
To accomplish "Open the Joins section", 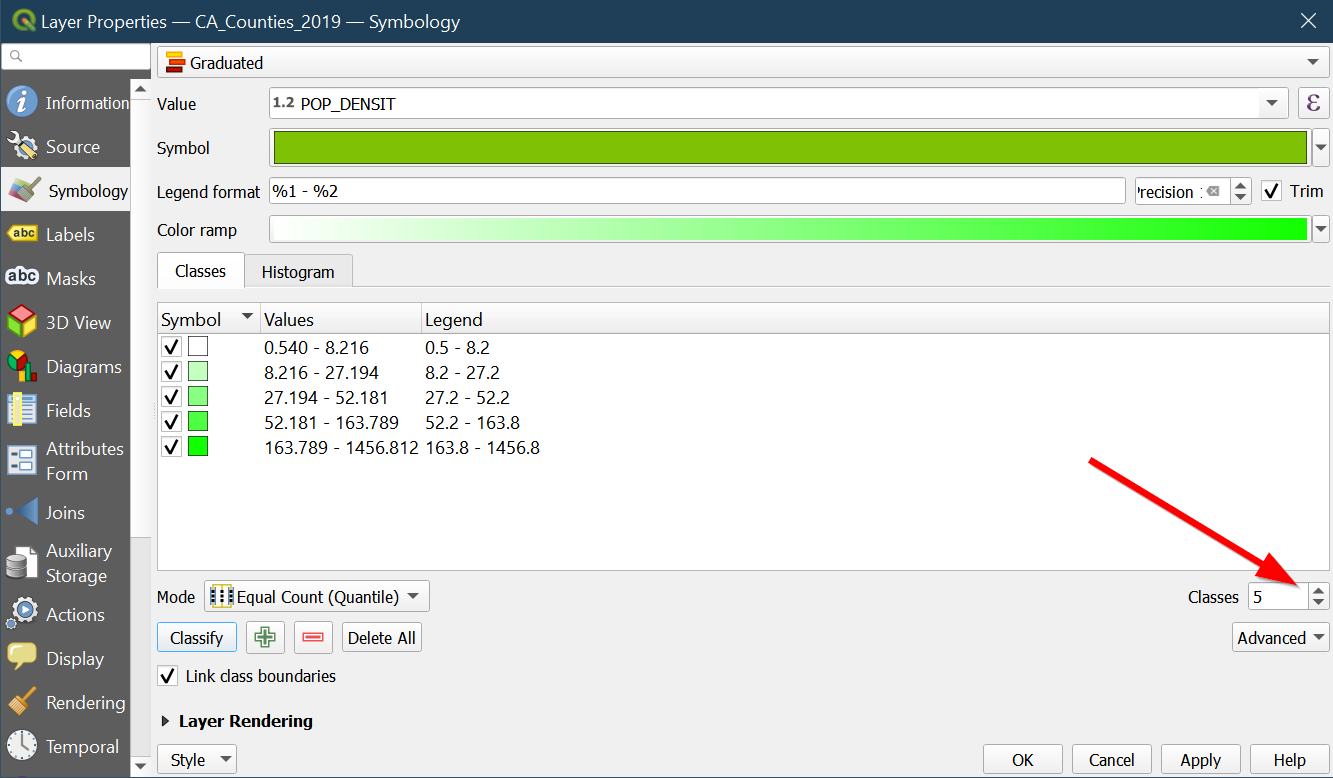I will coord(64,513).
